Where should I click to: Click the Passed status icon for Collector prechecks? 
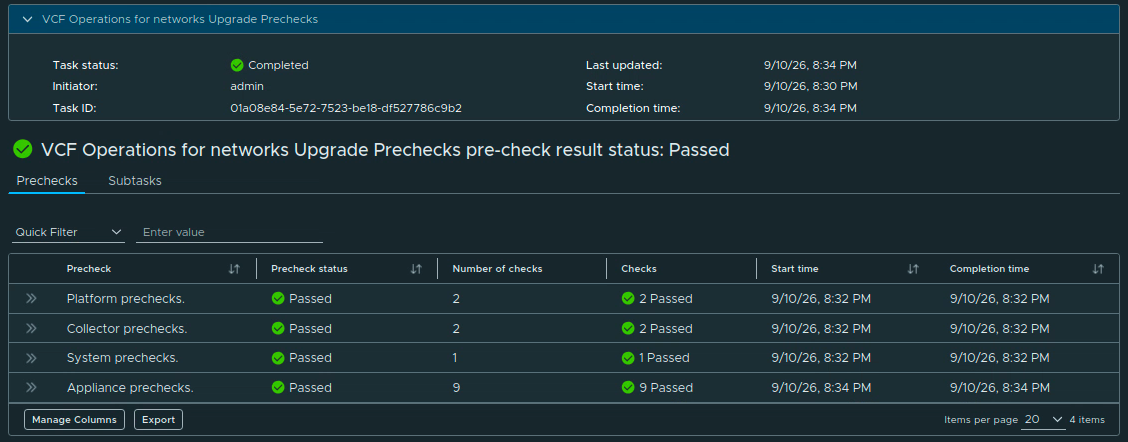(x=278, y=328)
